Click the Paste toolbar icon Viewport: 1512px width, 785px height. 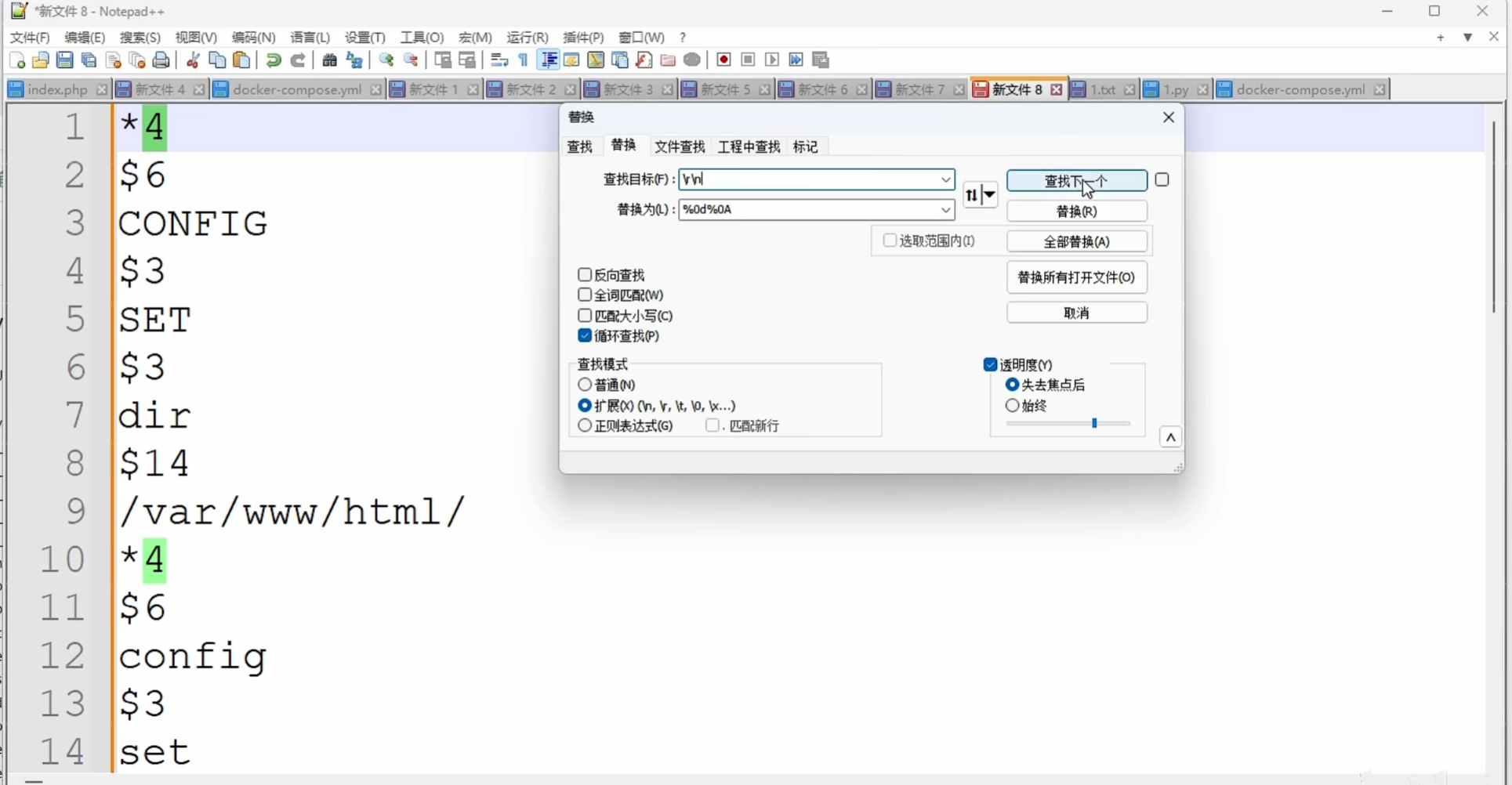[x=242, y=60]
